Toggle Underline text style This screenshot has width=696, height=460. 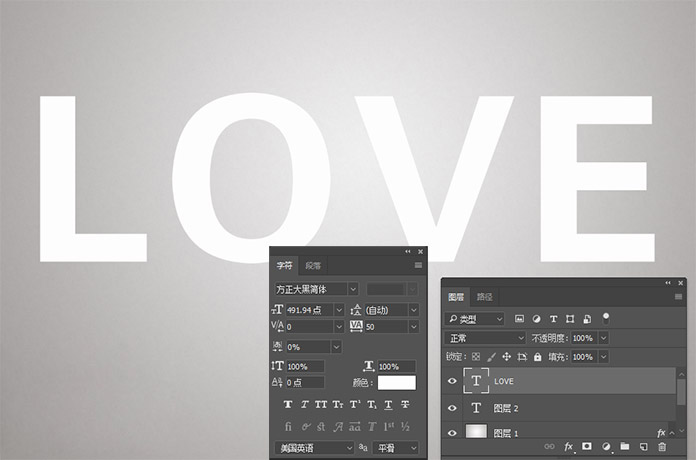[388, 404]
